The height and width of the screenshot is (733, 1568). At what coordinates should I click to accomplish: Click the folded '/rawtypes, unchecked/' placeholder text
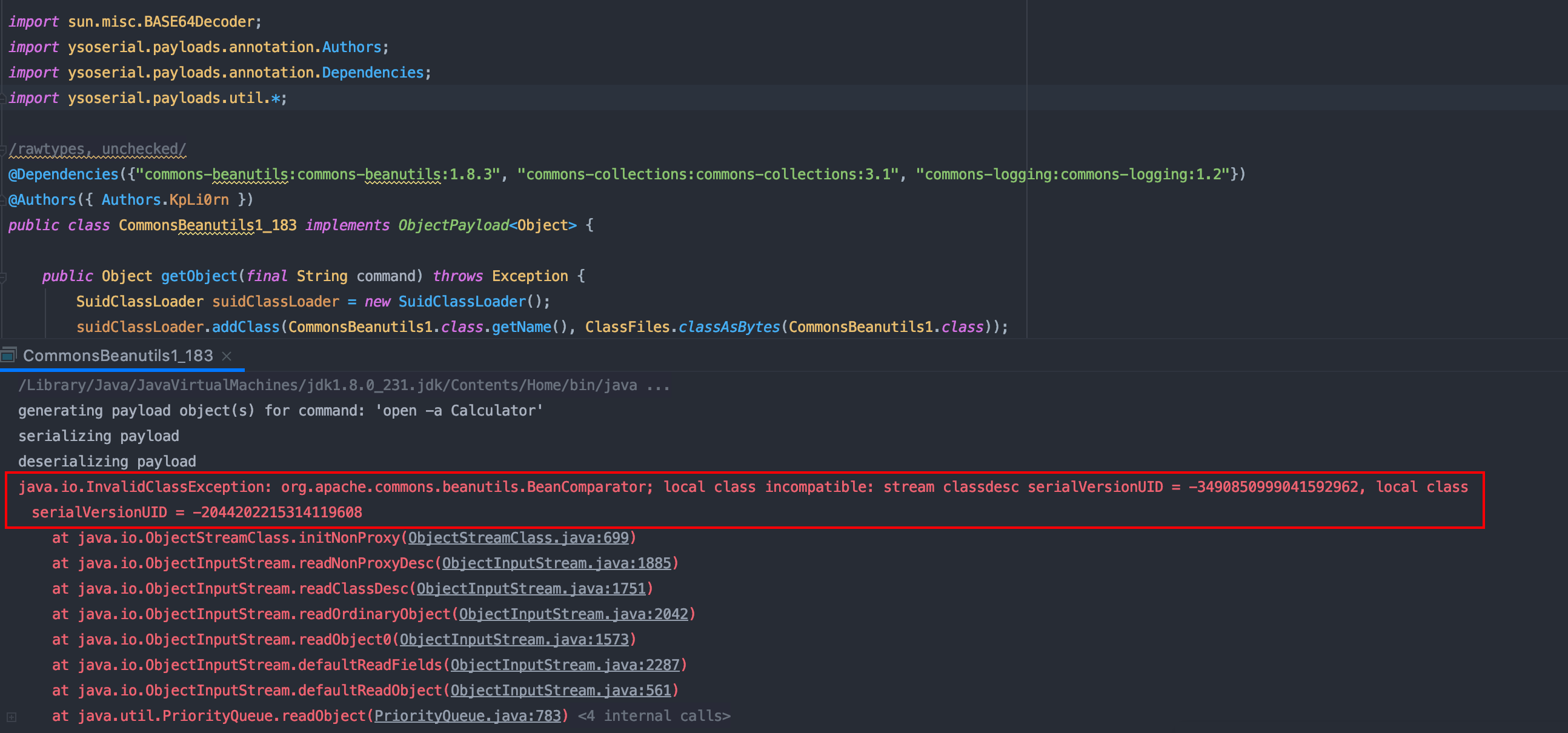(x=98, y=149)
